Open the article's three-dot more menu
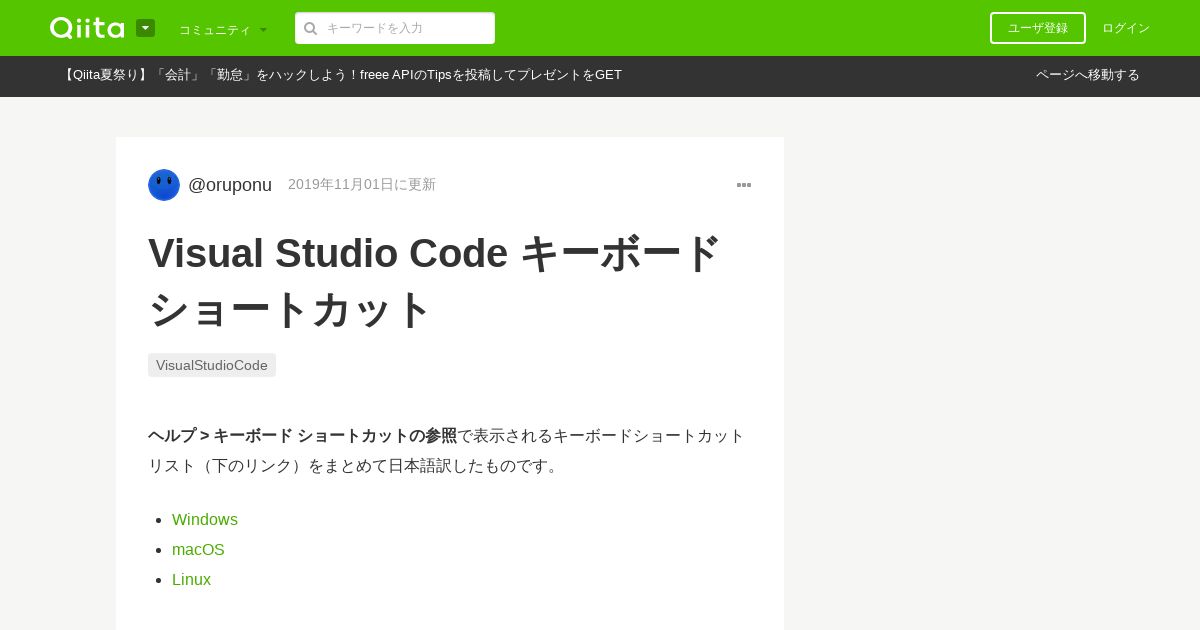1200x630 pixels. (x=744, y=185)
